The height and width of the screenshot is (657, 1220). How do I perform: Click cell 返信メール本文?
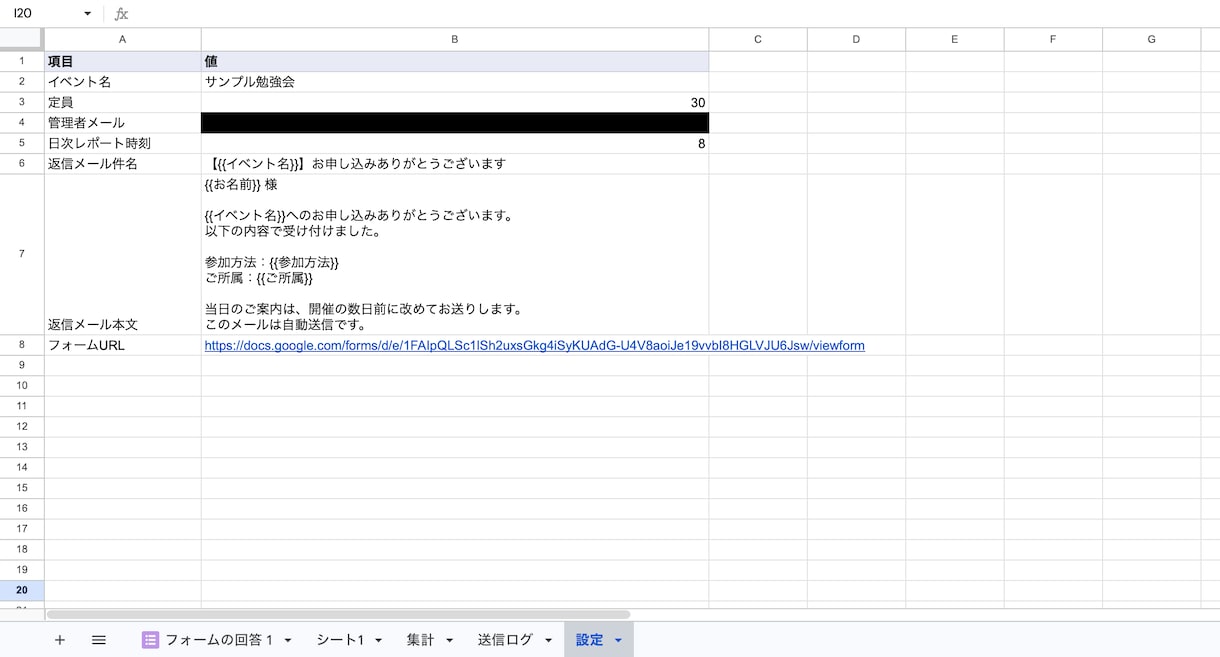pos(123,254)
